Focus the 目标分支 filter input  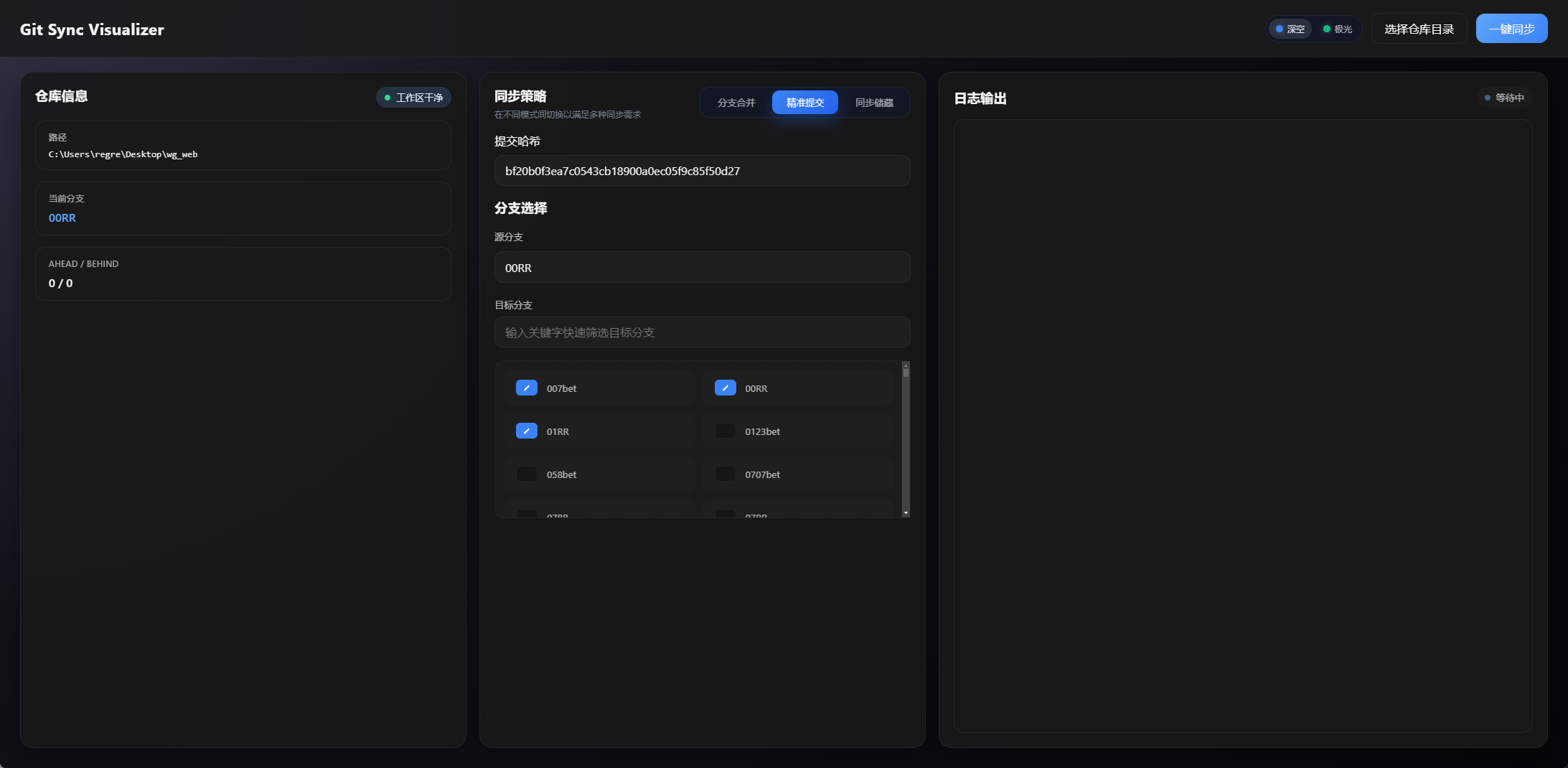tap(702, 332)
